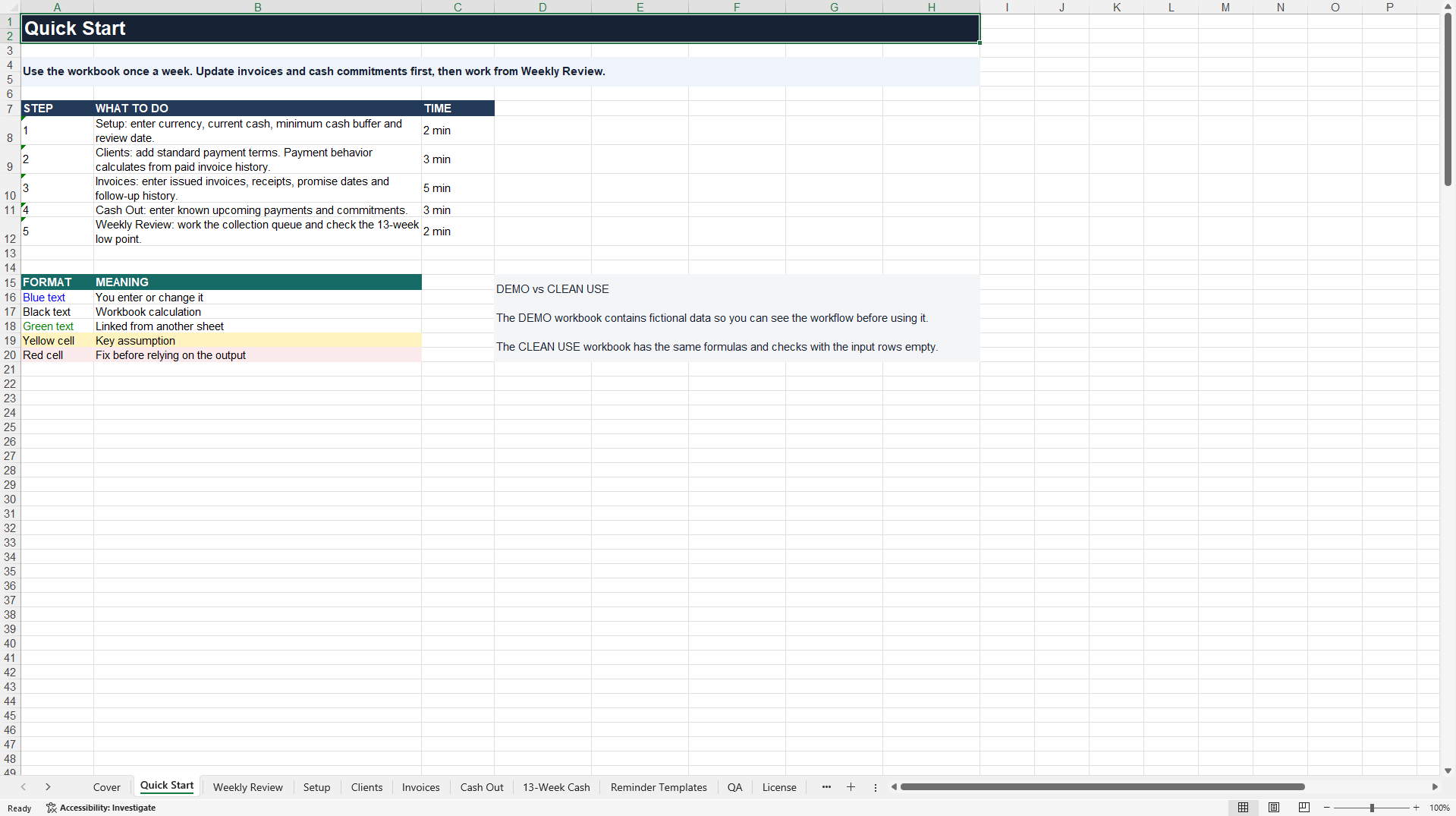Go to the next sheet tab arrow

tap(48, 787)
